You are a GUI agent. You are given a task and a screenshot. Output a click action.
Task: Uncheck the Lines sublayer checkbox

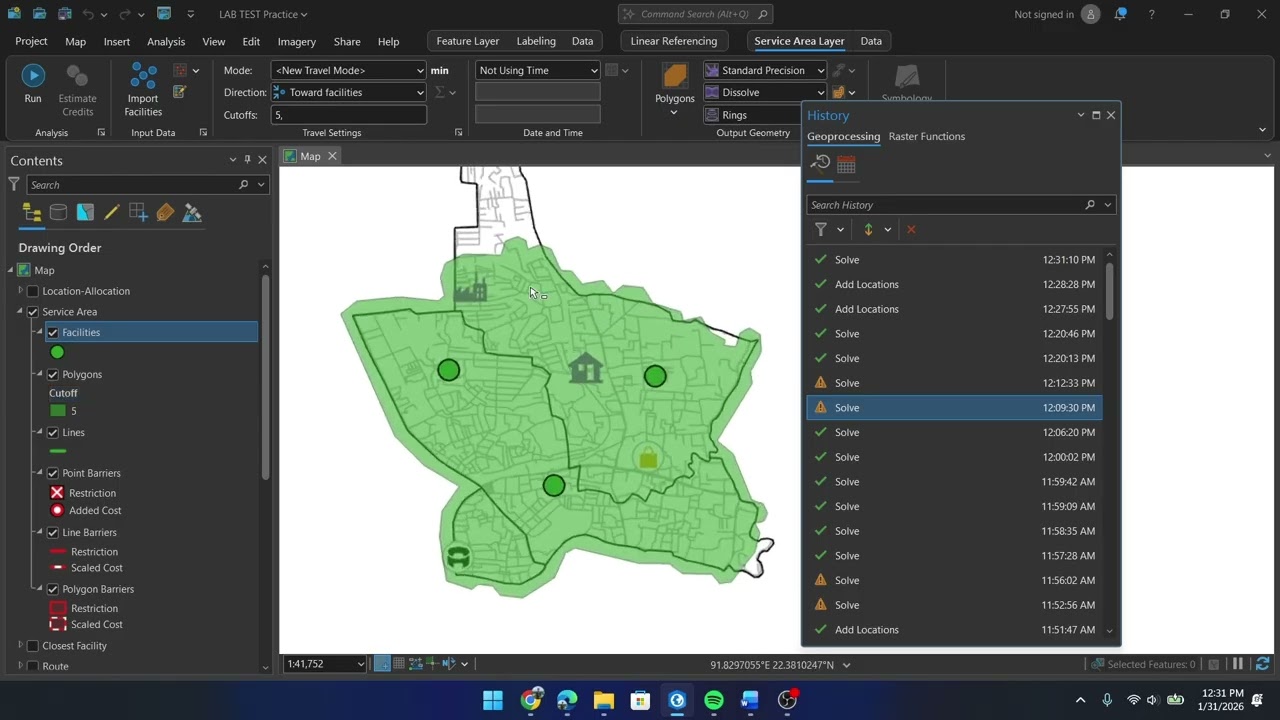pos(53,432)
